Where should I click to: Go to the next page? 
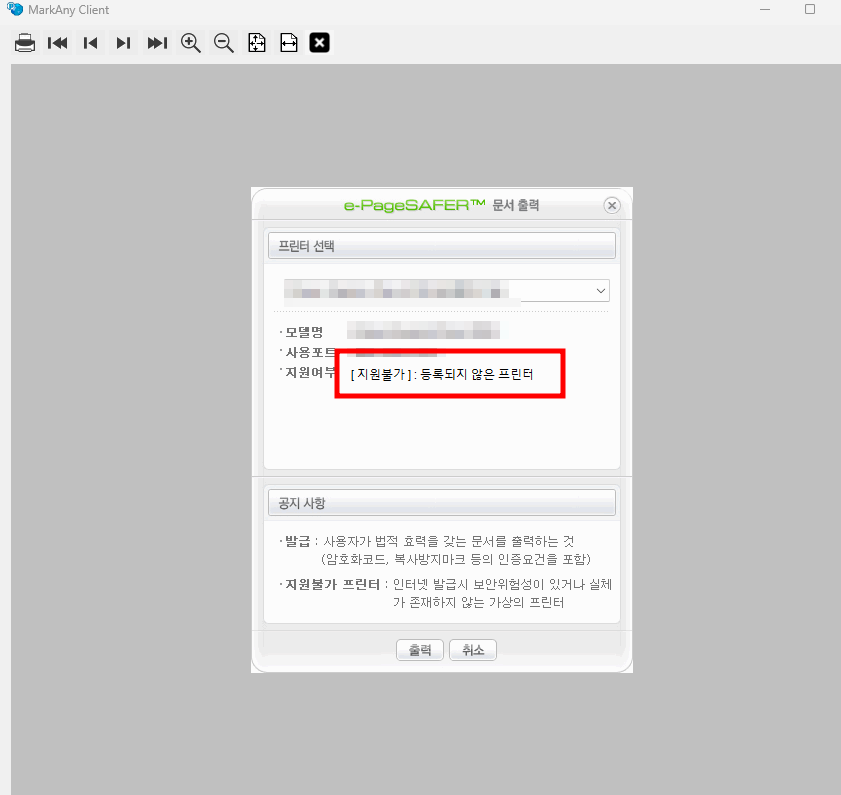coord(123,43)
